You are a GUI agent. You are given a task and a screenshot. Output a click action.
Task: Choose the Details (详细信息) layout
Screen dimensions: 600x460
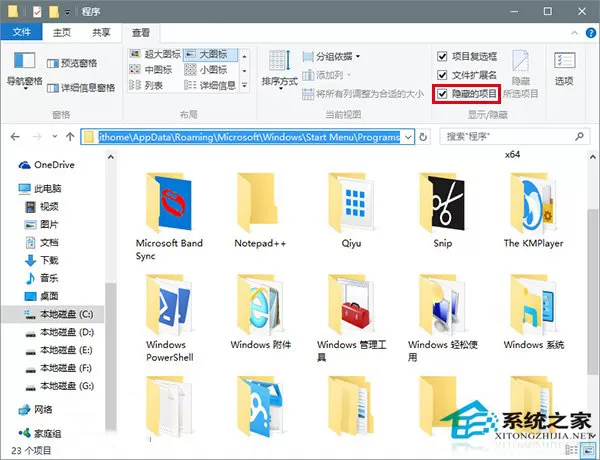click(x=210, y=85)
